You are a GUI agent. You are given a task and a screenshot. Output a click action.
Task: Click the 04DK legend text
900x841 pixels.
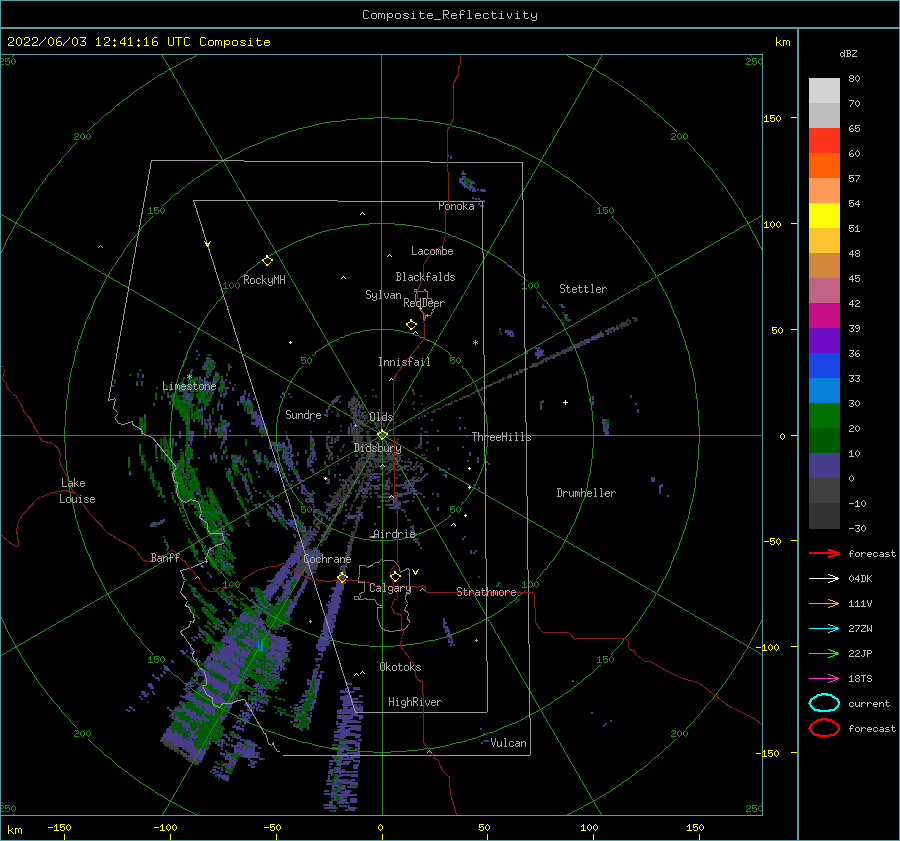pyautogui.click(x=860, y=578)
